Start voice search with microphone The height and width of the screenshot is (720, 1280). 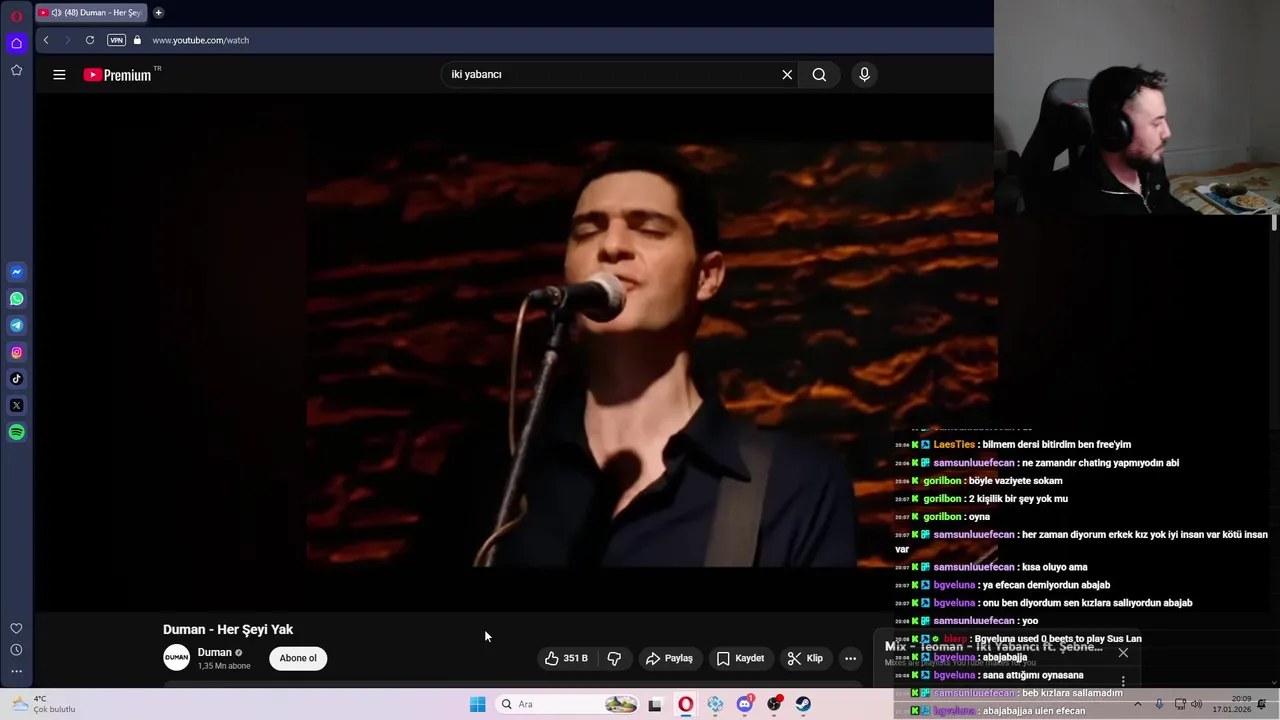865,74
